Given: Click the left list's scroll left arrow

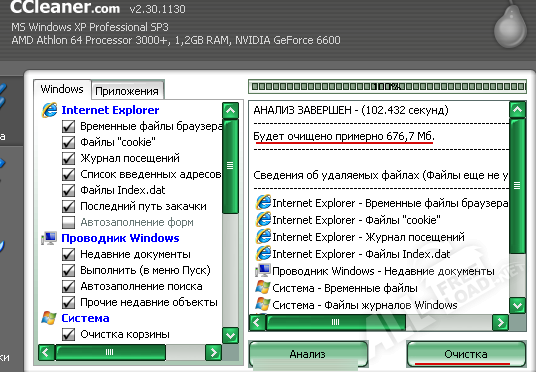Looking at the screenshot, I should coord(46,352).
